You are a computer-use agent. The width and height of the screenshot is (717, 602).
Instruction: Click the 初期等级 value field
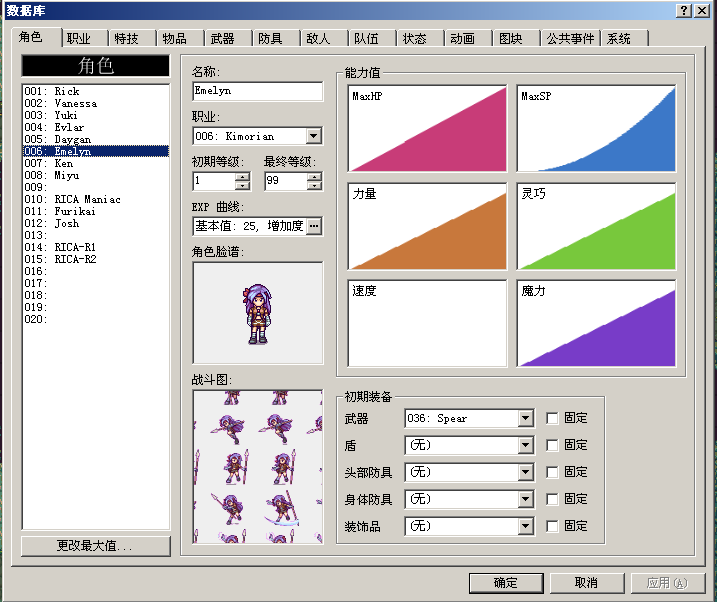[214, 181]
